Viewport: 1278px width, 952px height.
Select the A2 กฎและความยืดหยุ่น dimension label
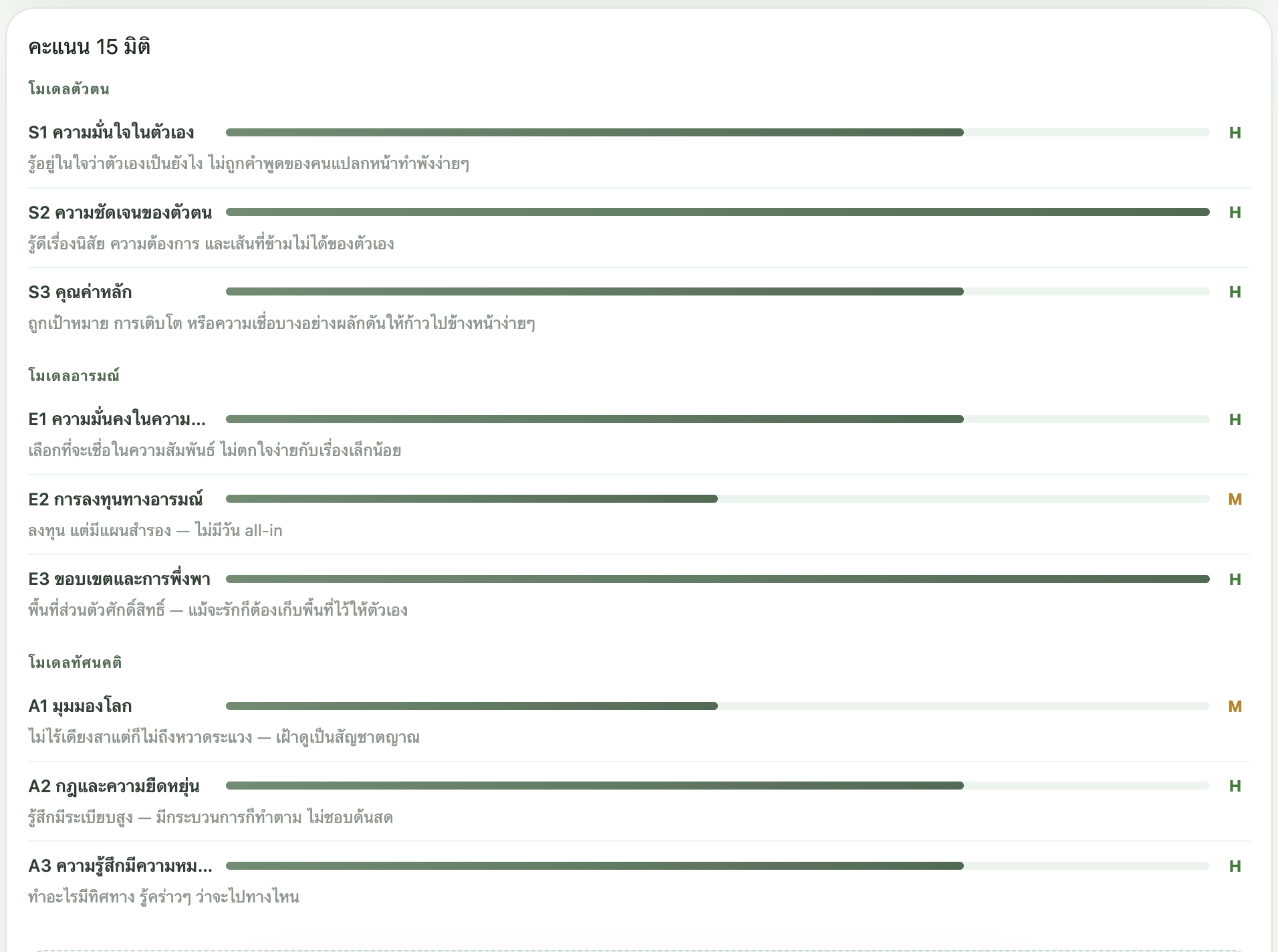[x=114, y=786]
